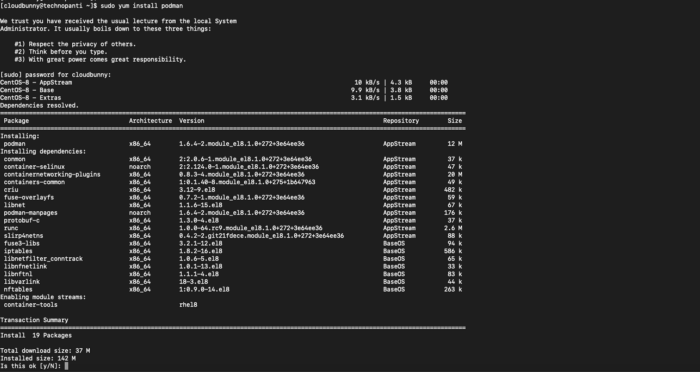Click the '482 k' size for criu
Viewport: 700px width, 372px height.
(453, 189)
